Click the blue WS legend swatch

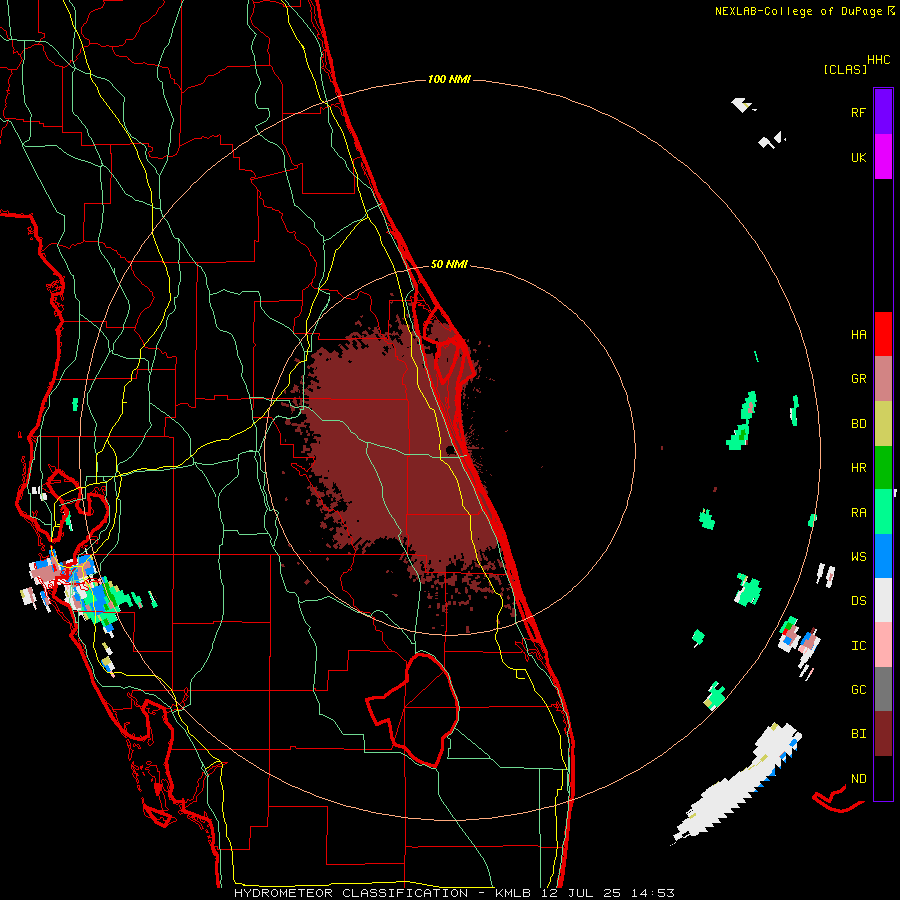[883, 556]
